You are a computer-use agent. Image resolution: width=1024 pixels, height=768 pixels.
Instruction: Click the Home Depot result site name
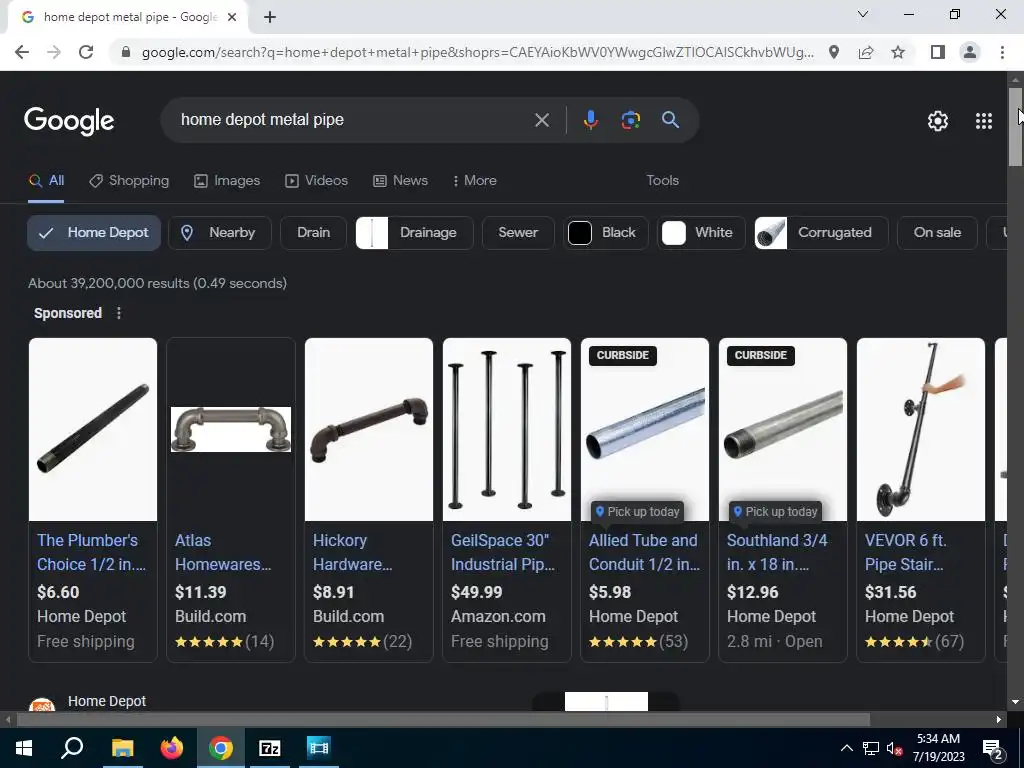(107, 701)
